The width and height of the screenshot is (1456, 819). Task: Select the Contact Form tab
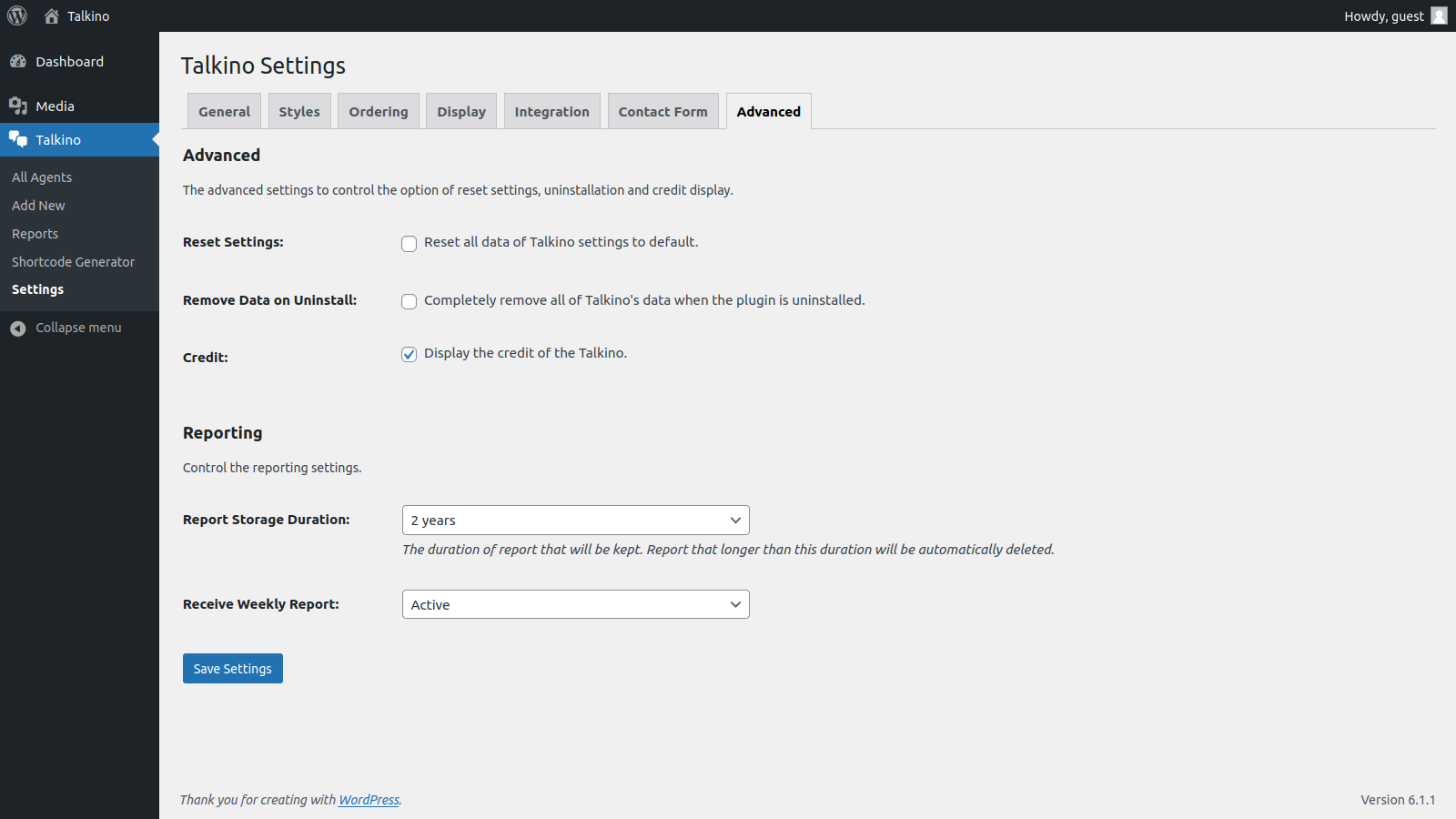pos(663,111)
